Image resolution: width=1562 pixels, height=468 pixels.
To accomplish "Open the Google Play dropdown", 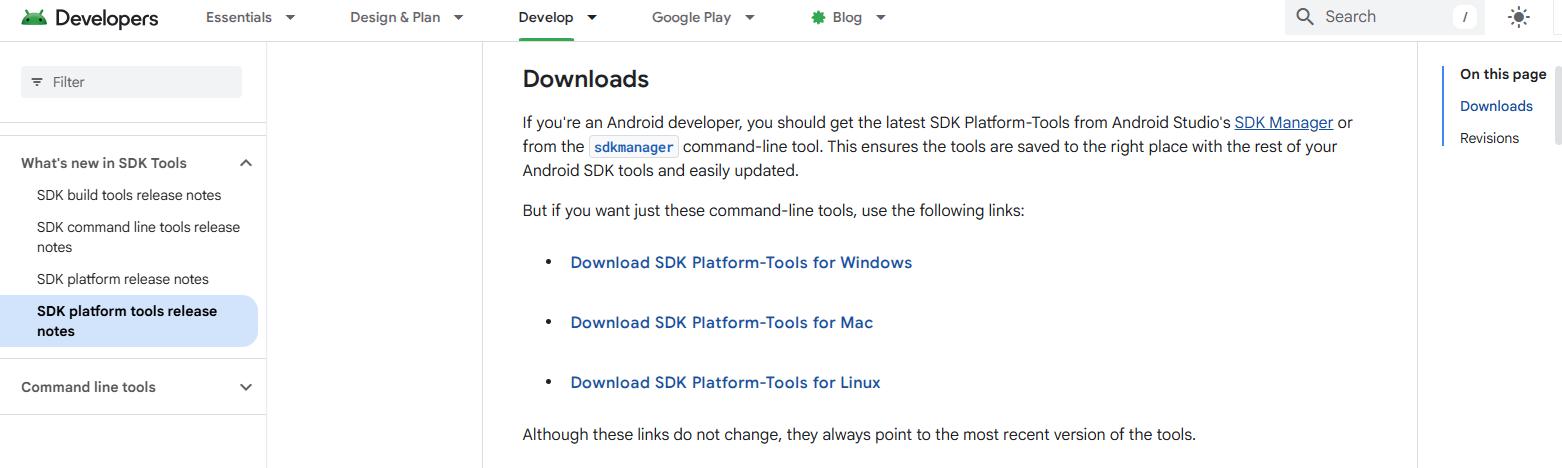I will [x=749, y=17].
